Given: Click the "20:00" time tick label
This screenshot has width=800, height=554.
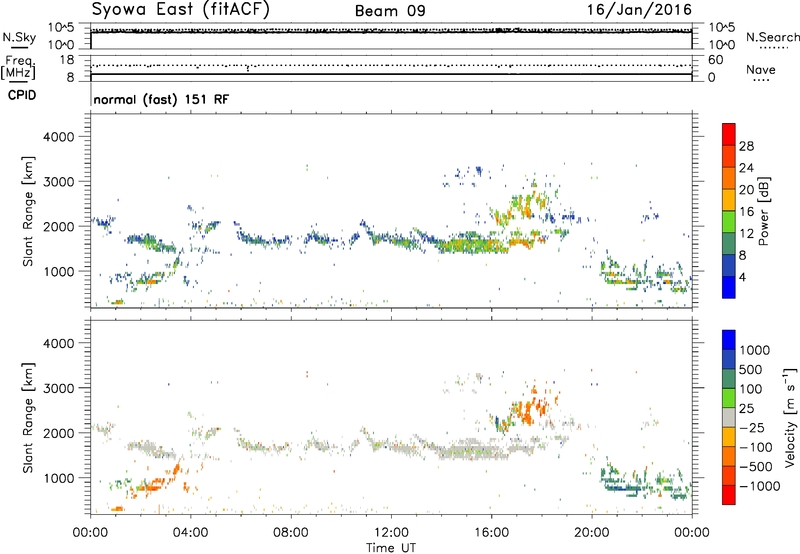Looking at the screenshot, I should click(x=592, y=533).
